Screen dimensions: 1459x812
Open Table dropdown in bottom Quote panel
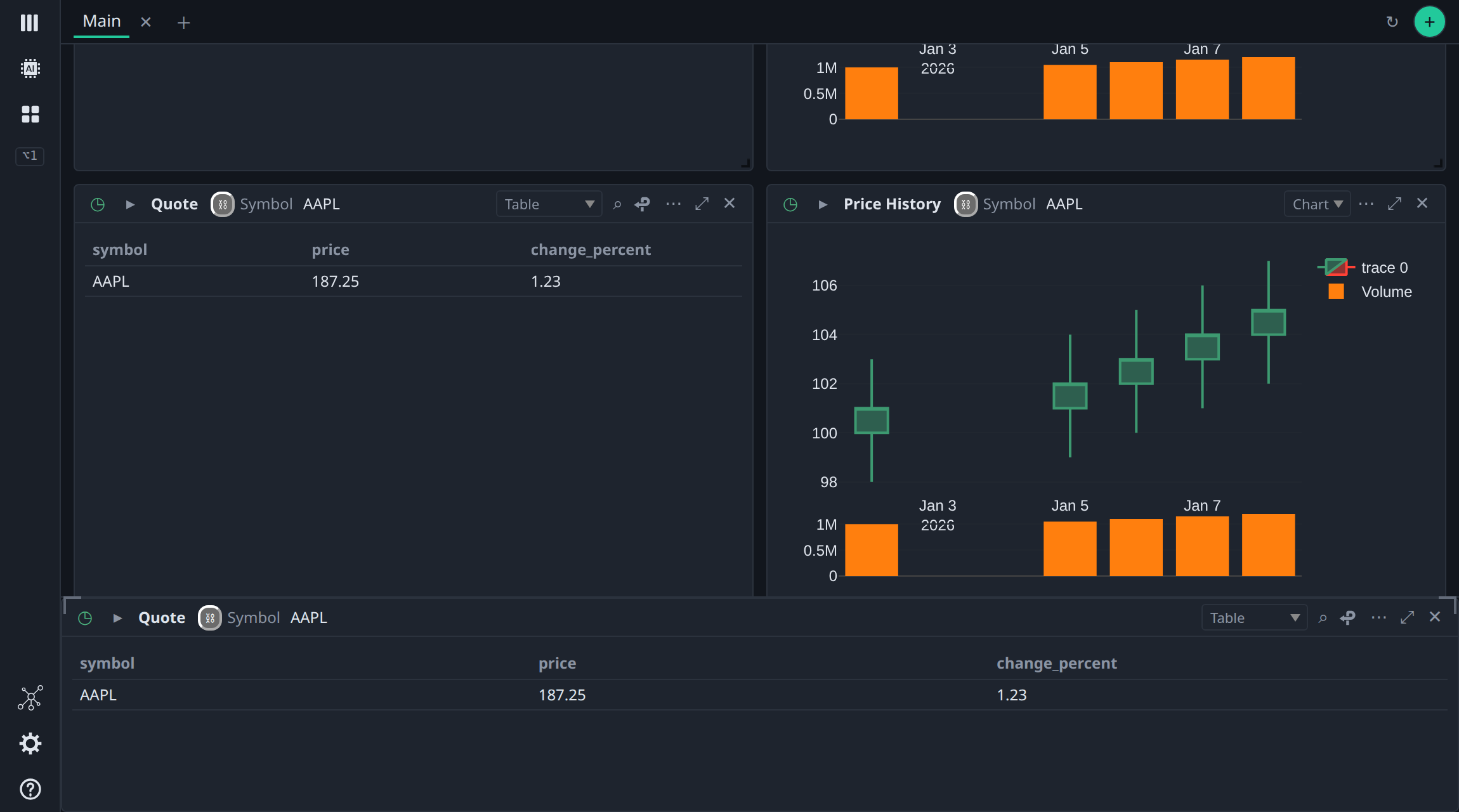point(1254,618)
